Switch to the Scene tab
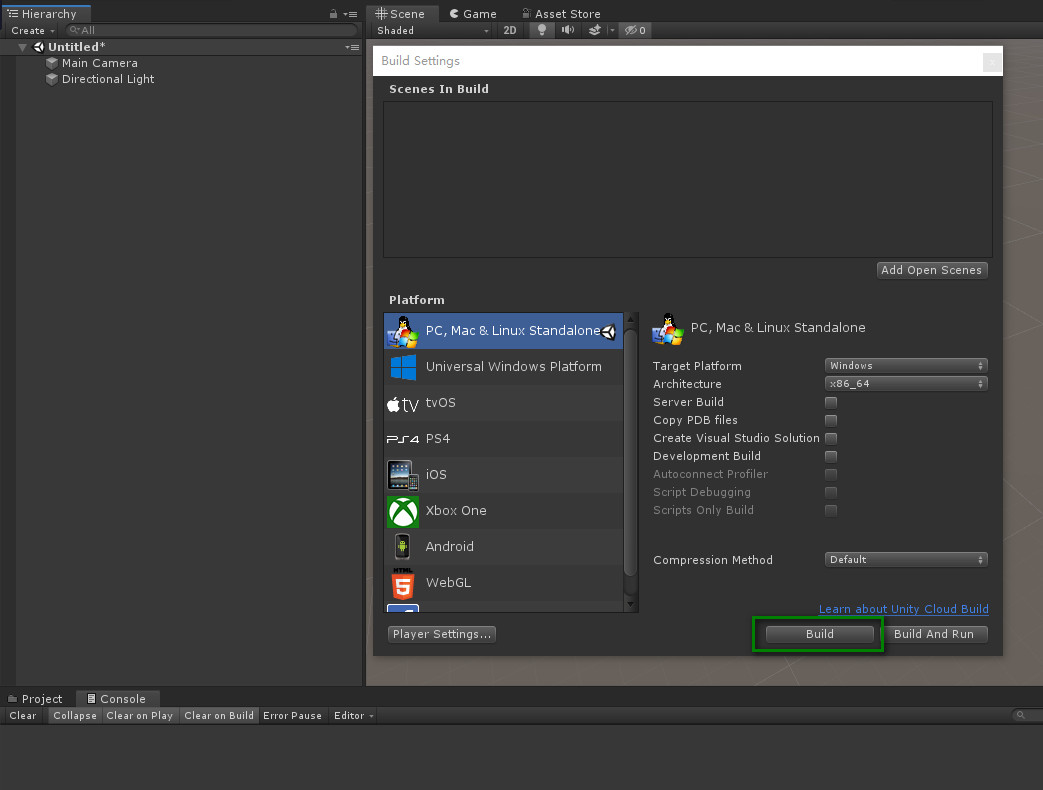 (x=400, y=14)
